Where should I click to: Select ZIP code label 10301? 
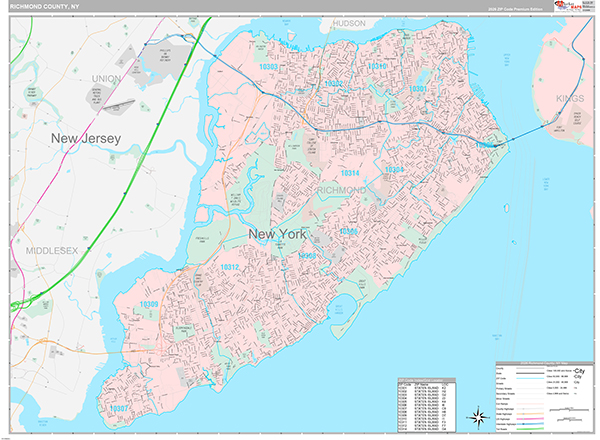(x=417, y=89)
